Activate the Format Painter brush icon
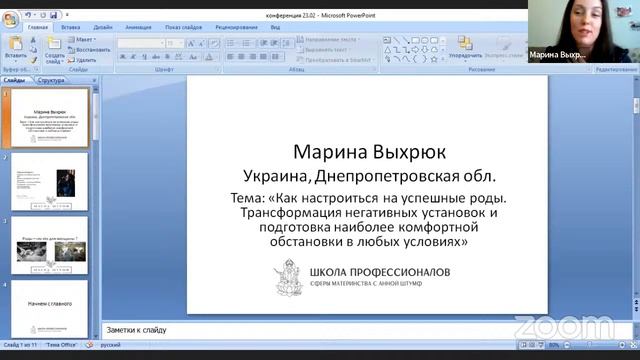Image resolution: width=640 pixels, height=360 pixels. pos(33,60)
